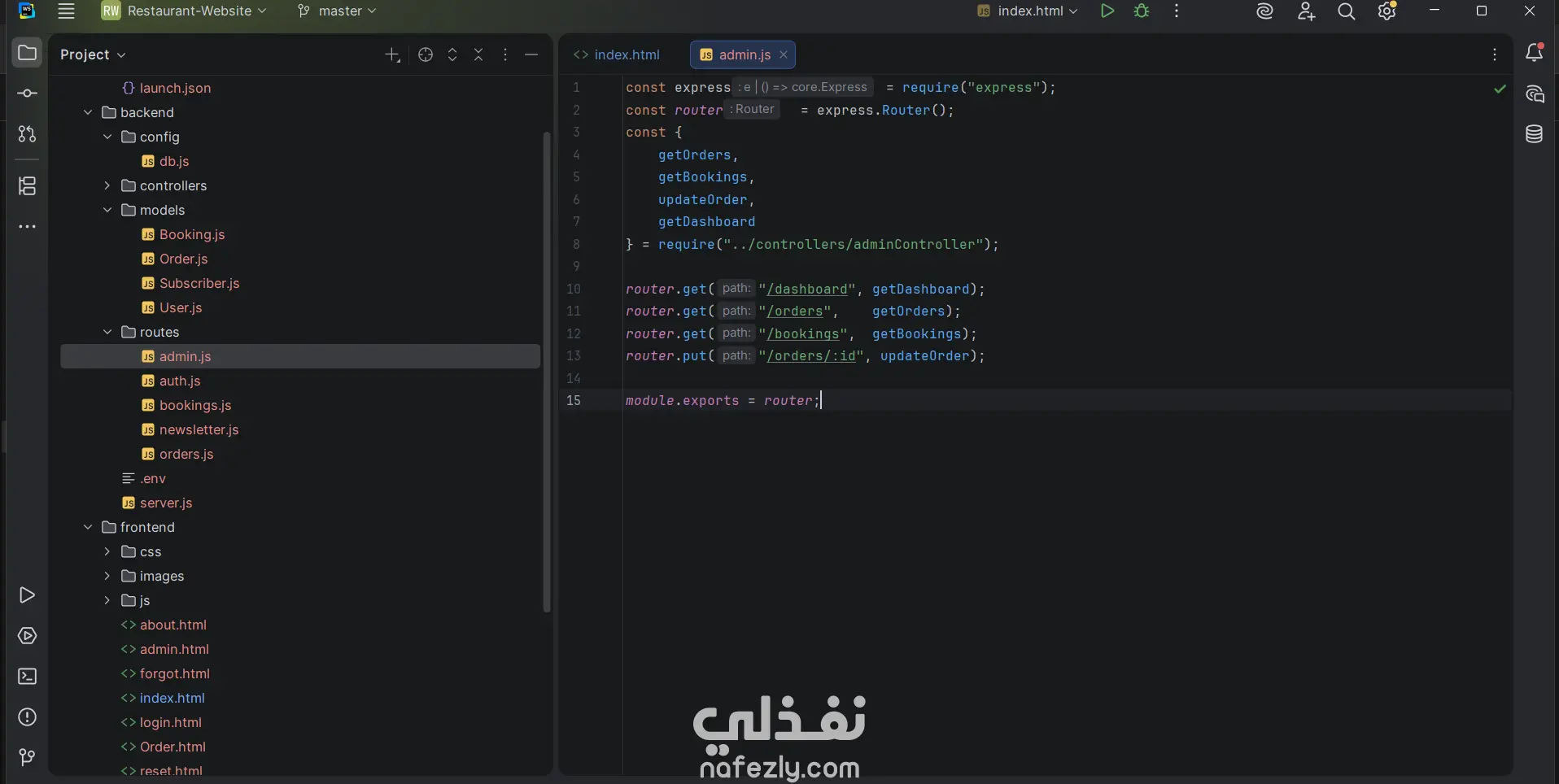
Task: Open Project panel options menu
Action: (505, 54)
